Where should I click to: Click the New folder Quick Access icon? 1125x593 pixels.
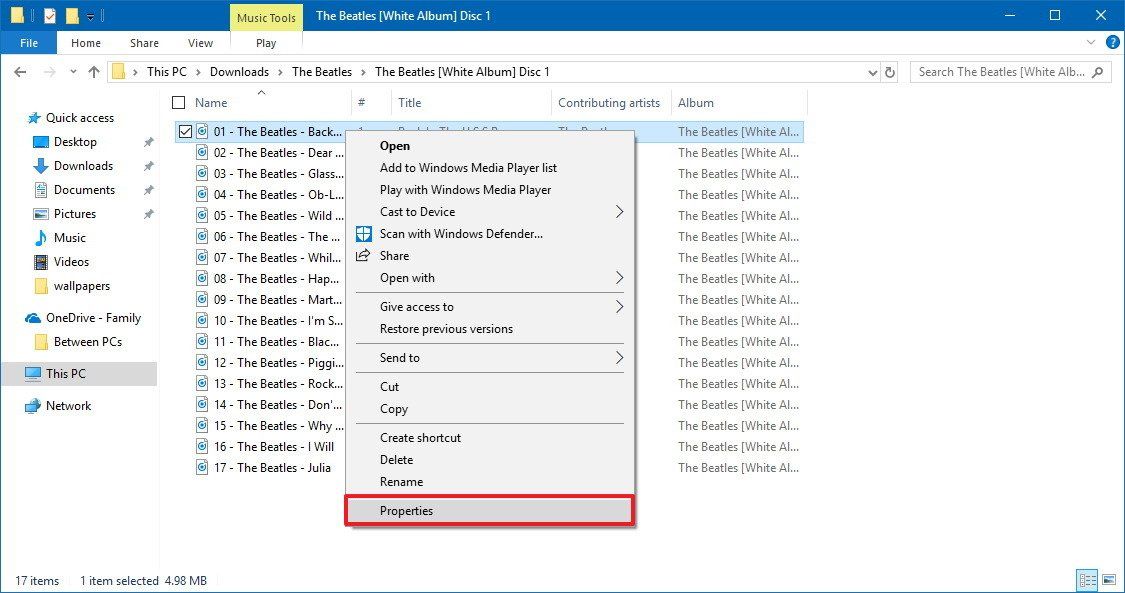coord(71,15)
